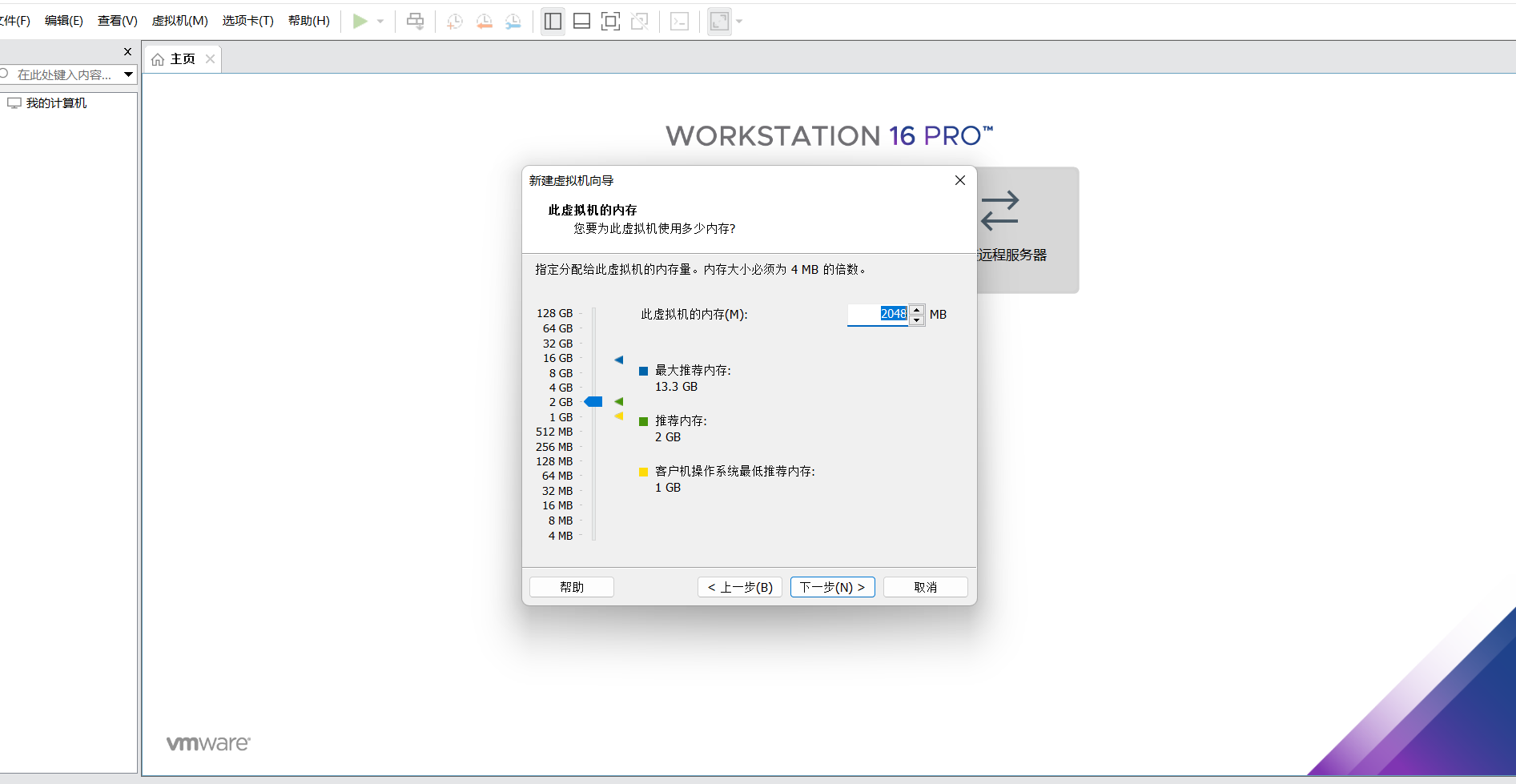The height and width of the screenshot is (784, 1516).
Task: Click the green recommended memory triangle marker
Action: (x=619, y=402)
